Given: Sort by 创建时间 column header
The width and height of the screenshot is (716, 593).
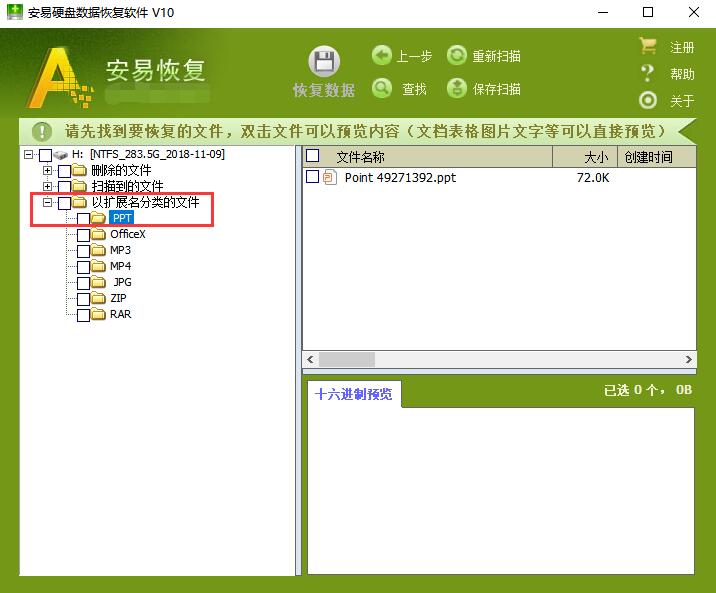Looking at the screenshot, I should pos(657,157).
